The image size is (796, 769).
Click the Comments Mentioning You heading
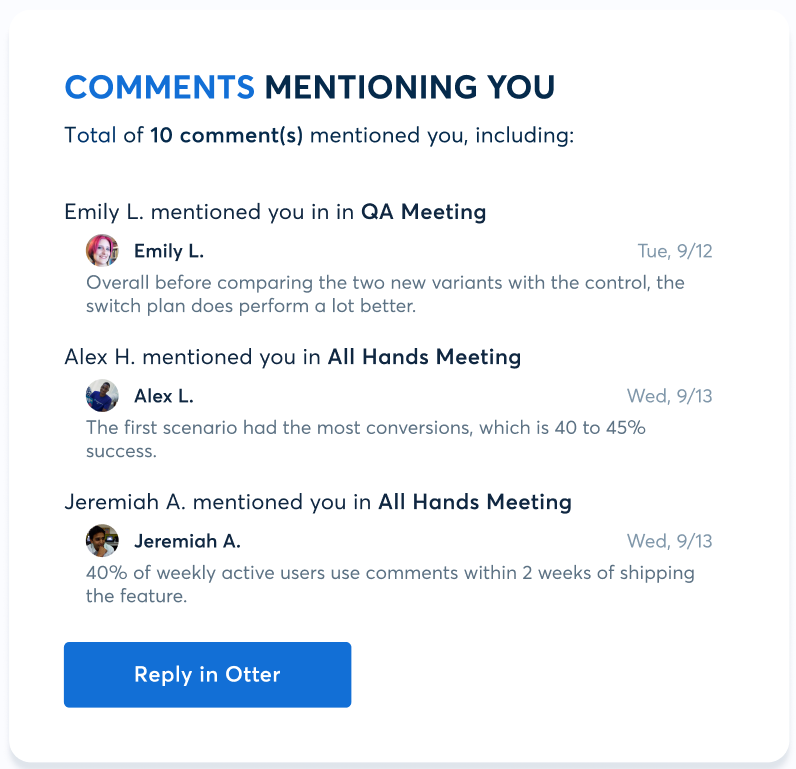pyautogui.click(x=309, y=87)
